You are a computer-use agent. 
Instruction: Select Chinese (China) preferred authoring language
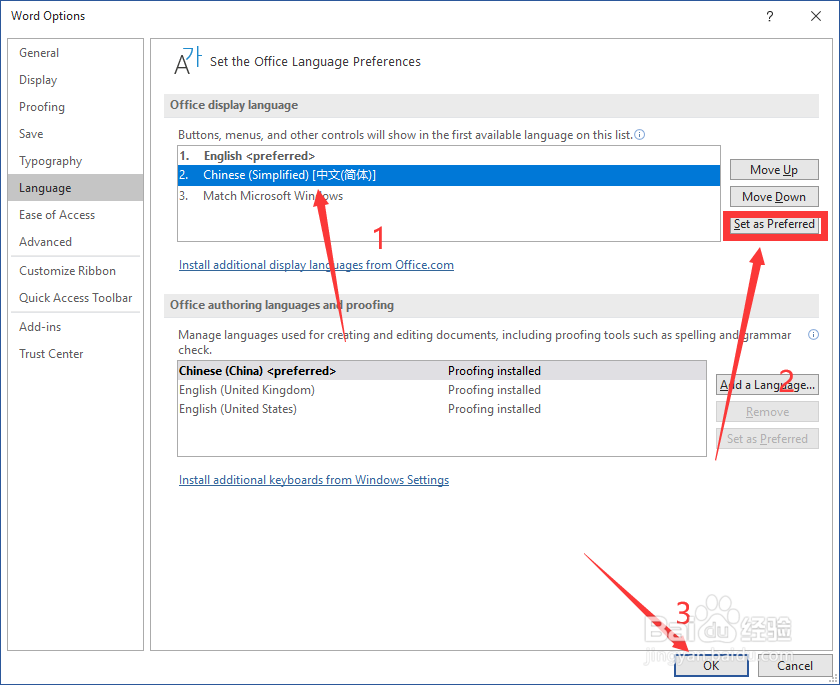[x=441, y=371]
